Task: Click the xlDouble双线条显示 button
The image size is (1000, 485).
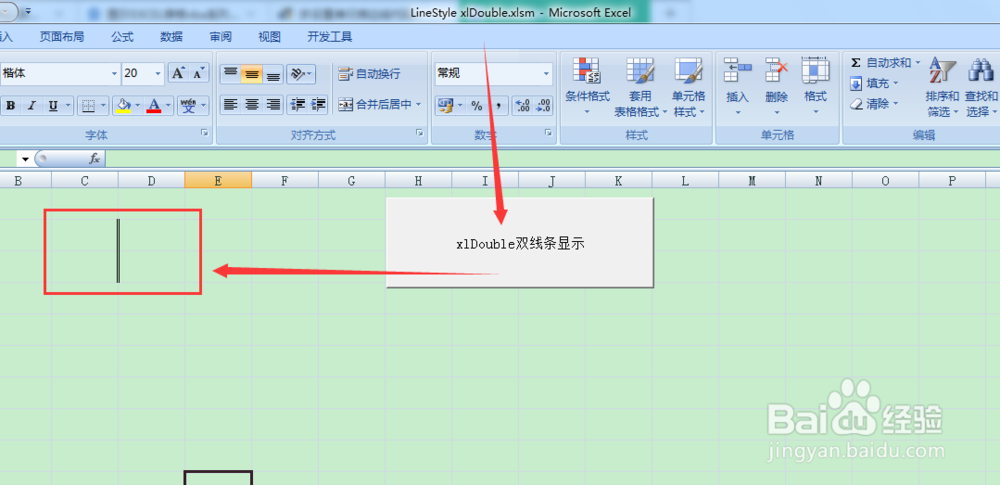Action: pyautogui.click(x=520, y=242)
